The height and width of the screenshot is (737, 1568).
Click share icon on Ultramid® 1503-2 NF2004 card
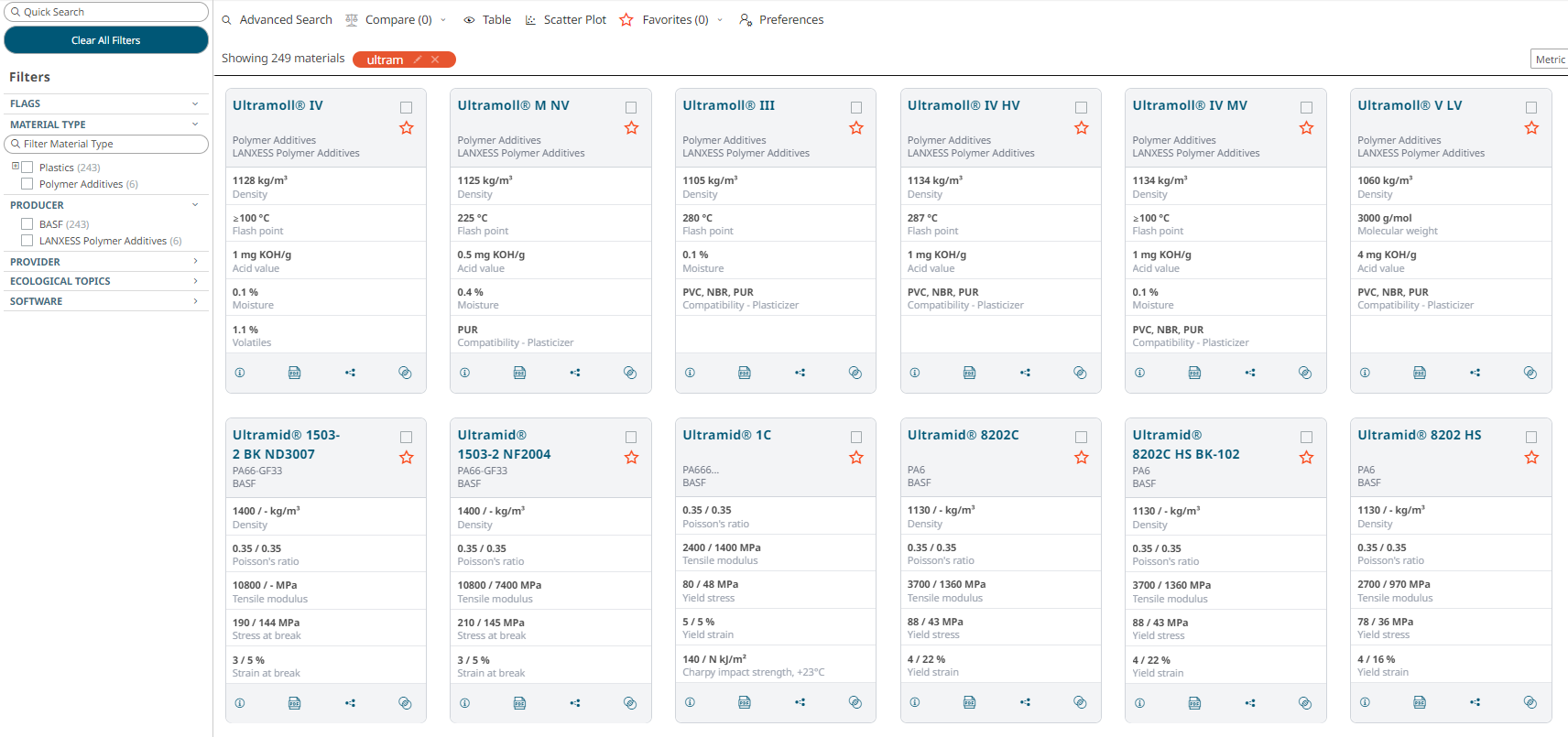click(x=575, y=703)
